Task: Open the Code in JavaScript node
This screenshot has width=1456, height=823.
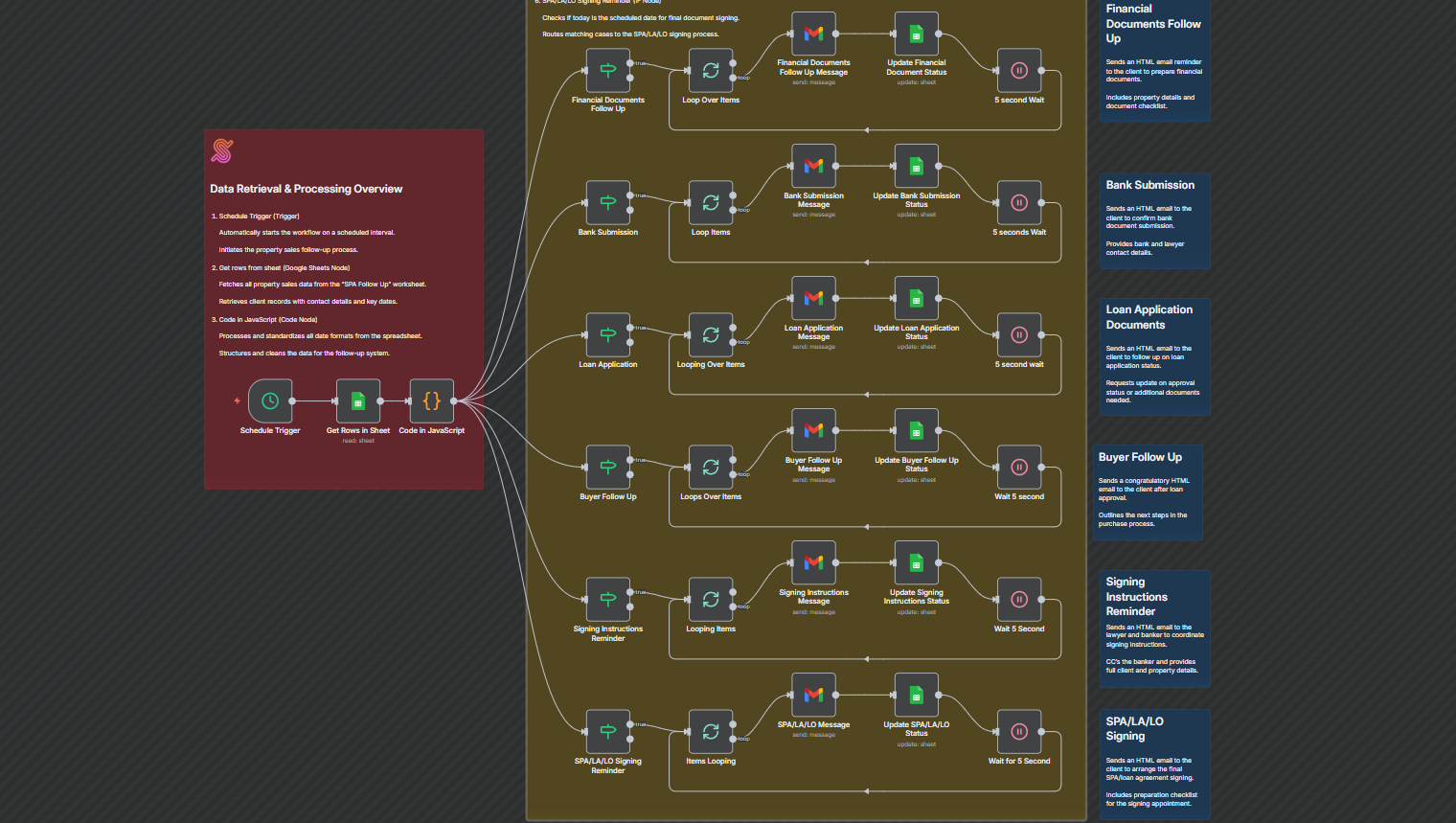Action: point(432,401)
